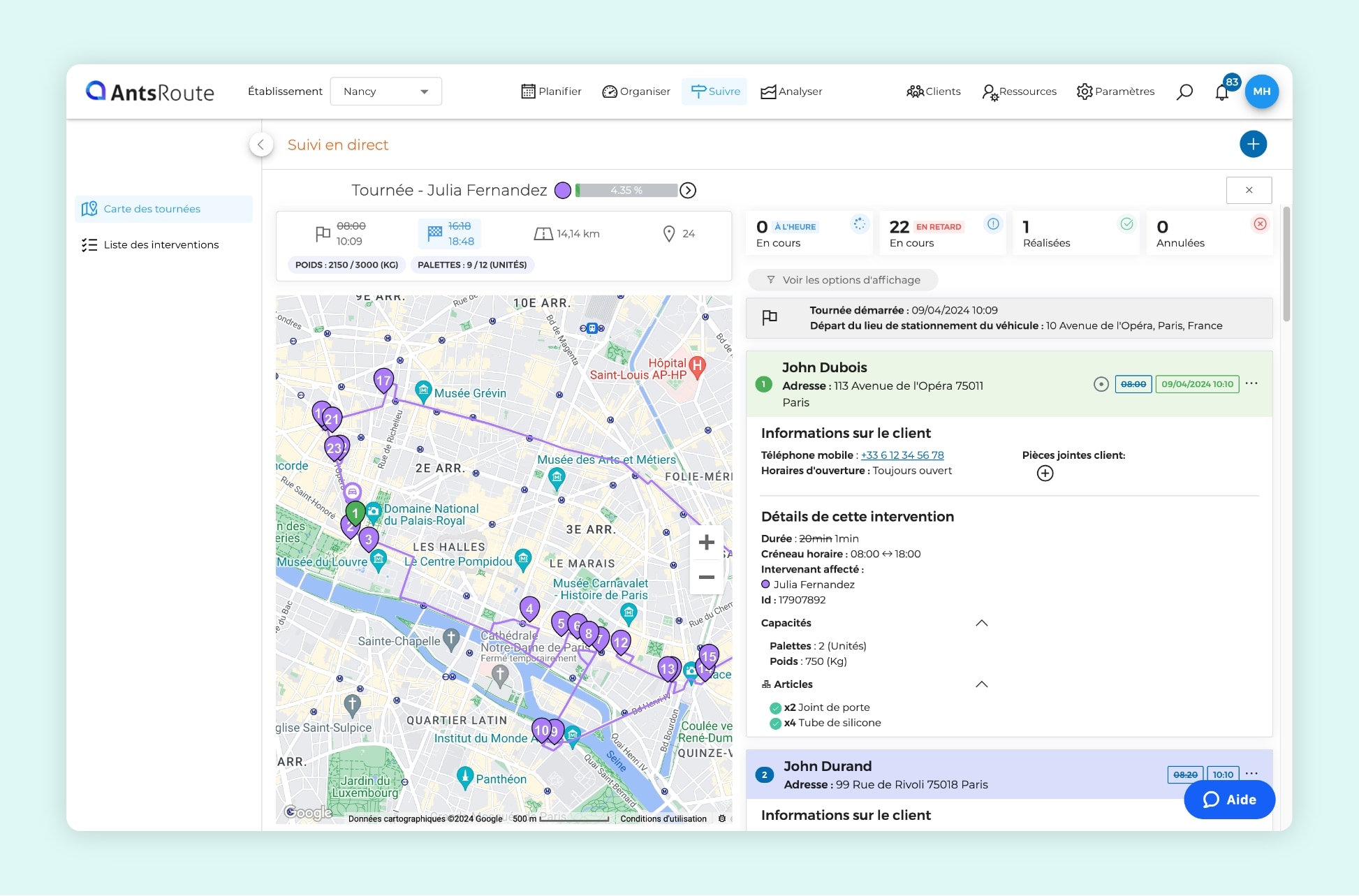Add a client attachment via the plus icon
1359x896 pixels.
click(x=1045, y=473)
